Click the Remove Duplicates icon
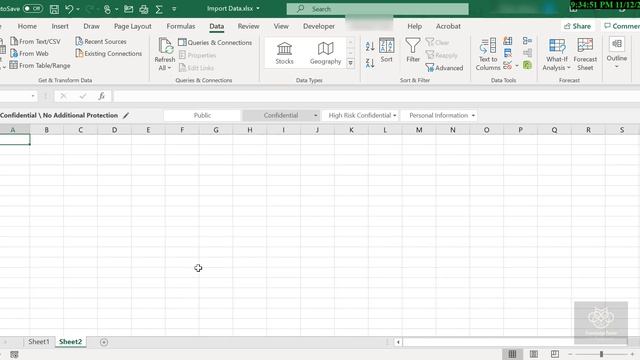 point(508,53)
